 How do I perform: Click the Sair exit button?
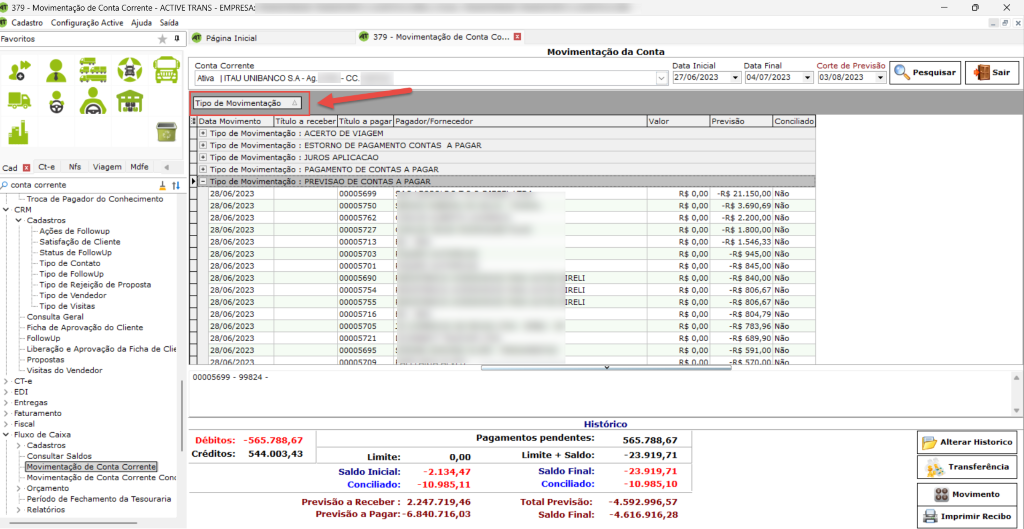pyautogui.click(x=991, y=72)
